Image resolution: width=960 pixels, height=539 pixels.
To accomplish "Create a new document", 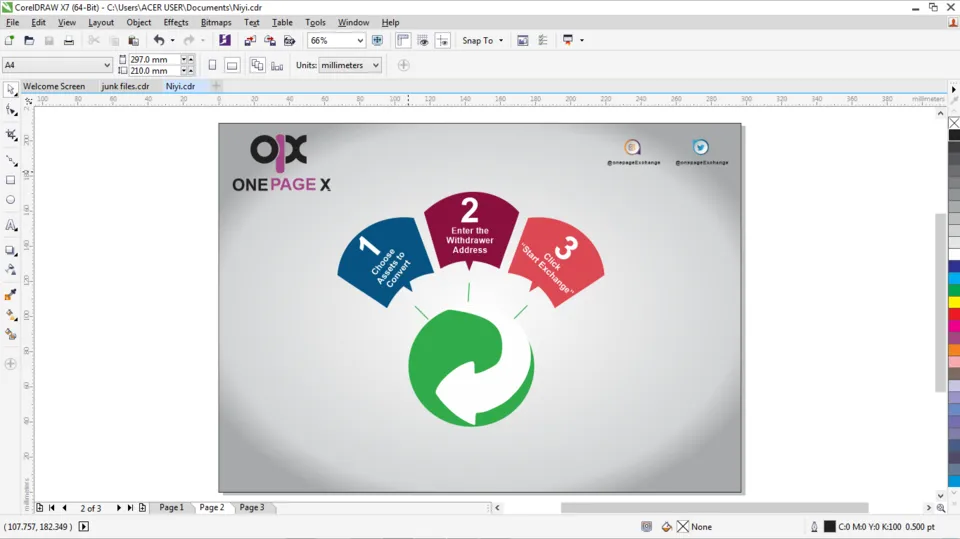I will pos(9,40).
